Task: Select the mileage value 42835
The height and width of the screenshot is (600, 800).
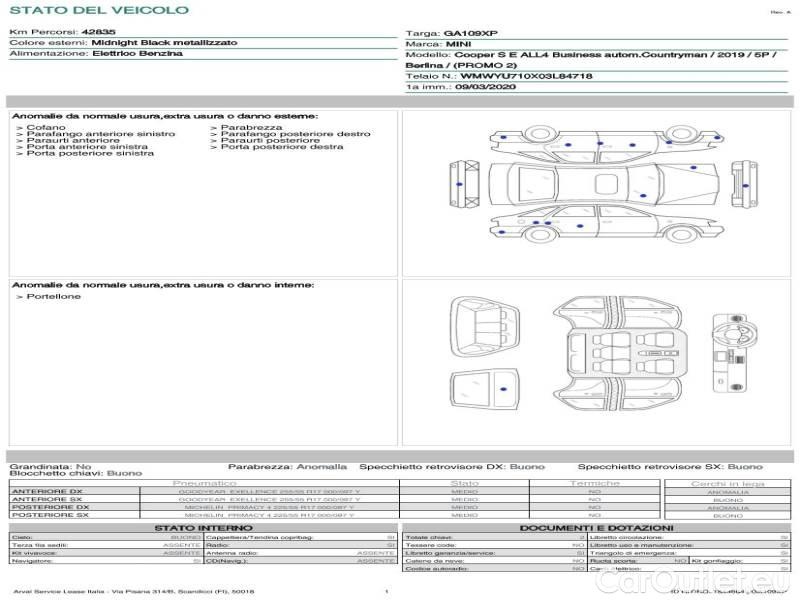Action: coord(98,32)
